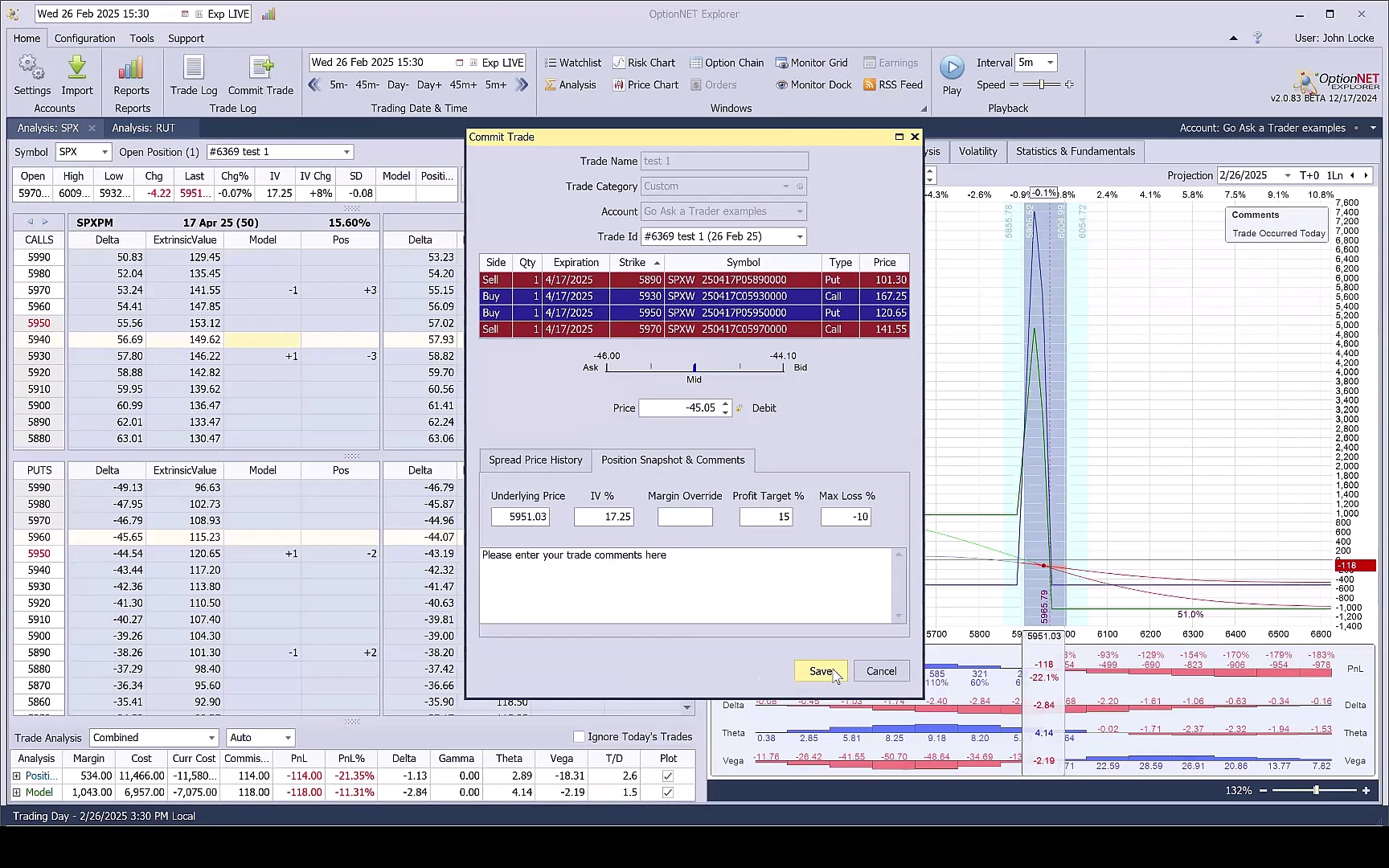Open the Configuration ribbon tab
This screenshot has height=868, width=1389.
[x=85, y=38]
